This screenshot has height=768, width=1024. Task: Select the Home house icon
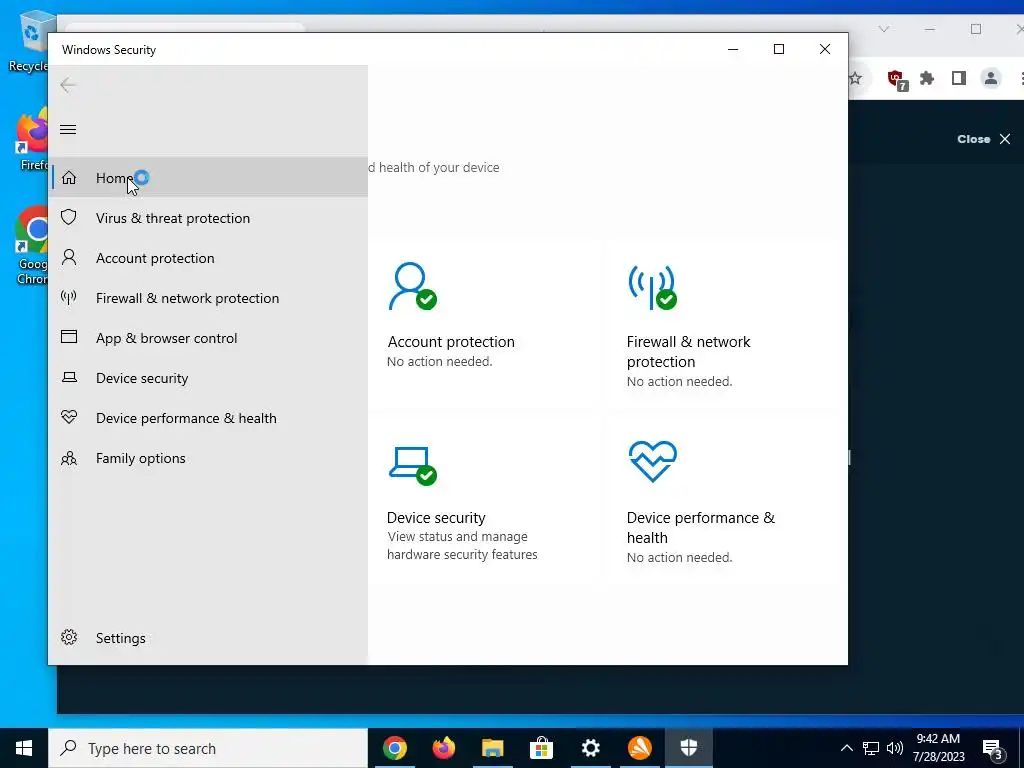[x=69, y=178]
